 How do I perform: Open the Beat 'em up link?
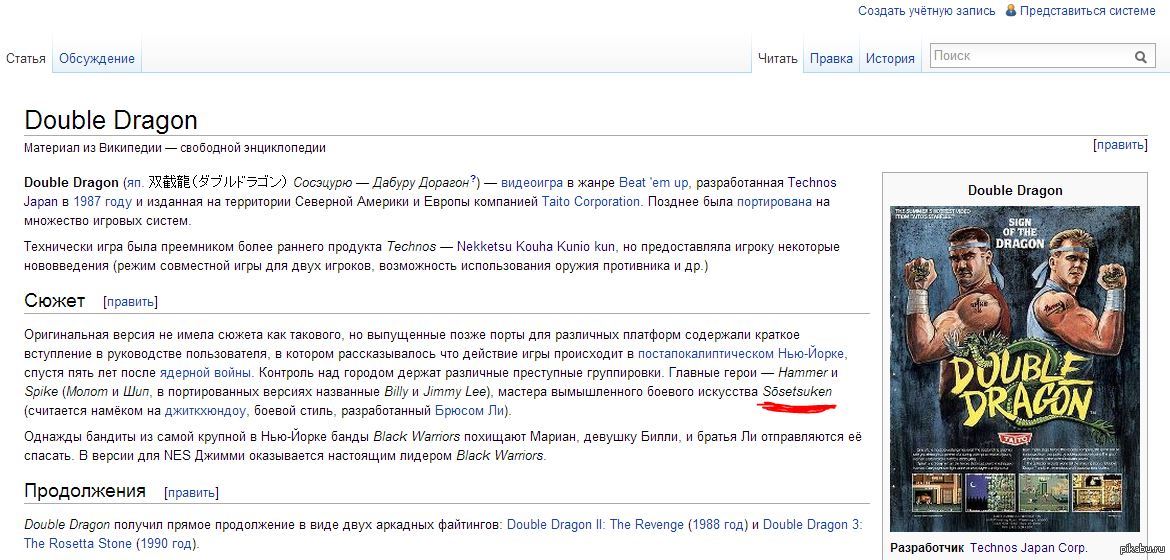[655, 182]
